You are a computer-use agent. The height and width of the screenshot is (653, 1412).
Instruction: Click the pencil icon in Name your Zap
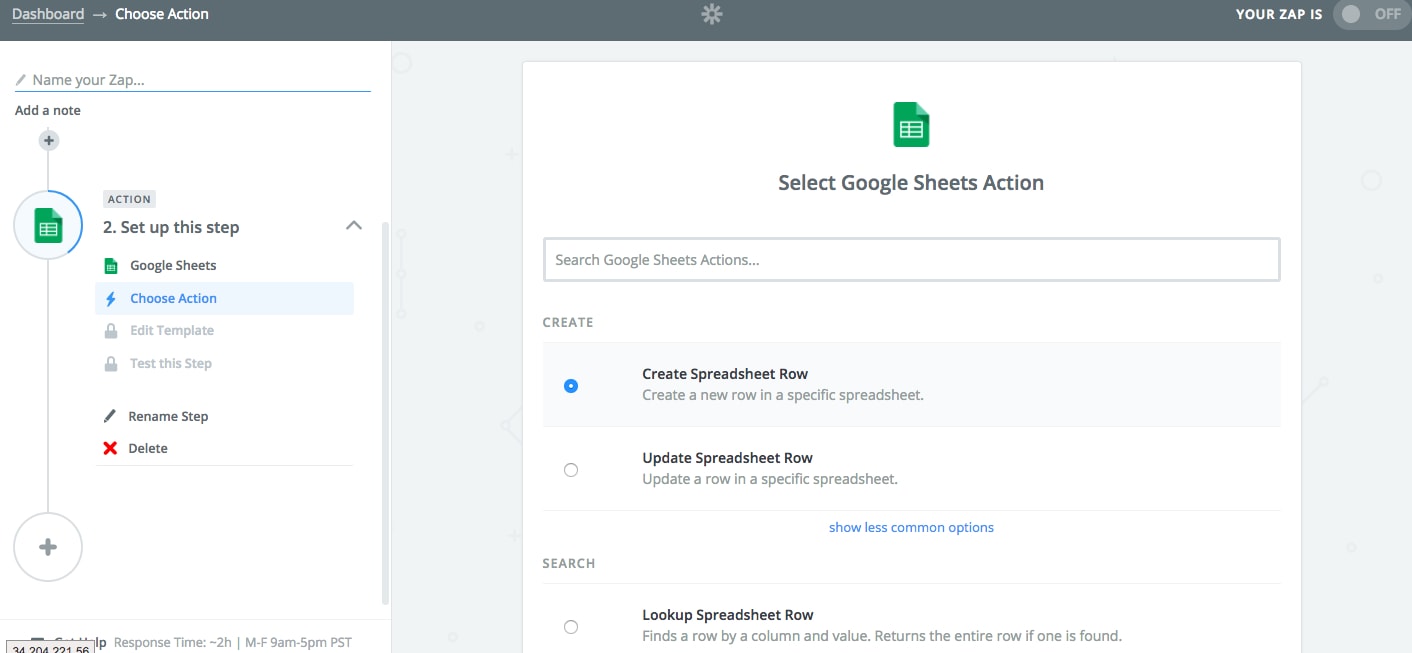coord(21,80)
